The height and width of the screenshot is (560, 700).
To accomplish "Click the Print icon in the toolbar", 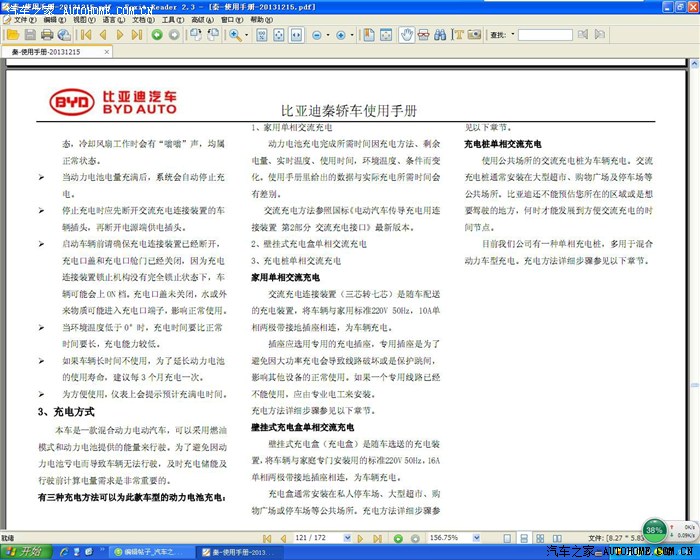I will [45, 35].
